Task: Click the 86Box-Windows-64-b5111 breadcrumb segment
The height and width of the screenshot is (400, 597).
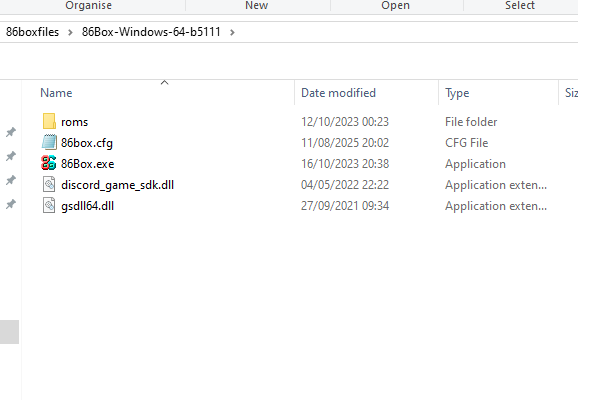Action: (x=151, y=32)
